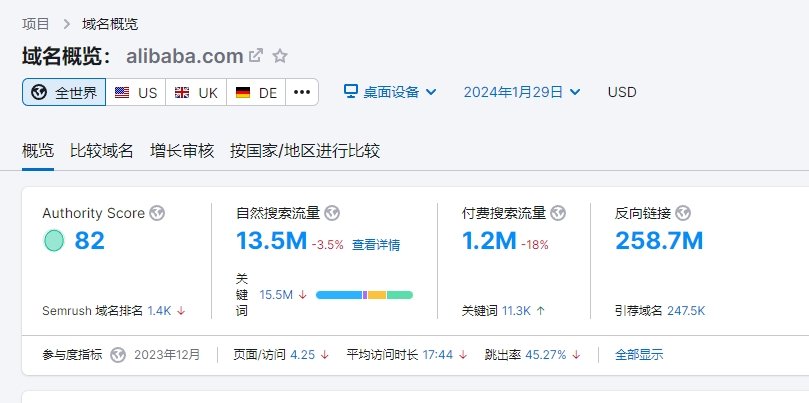Click 平均访问时长 value 17:44
Viewport: 809px width, 403px height.
pos(438,354)
